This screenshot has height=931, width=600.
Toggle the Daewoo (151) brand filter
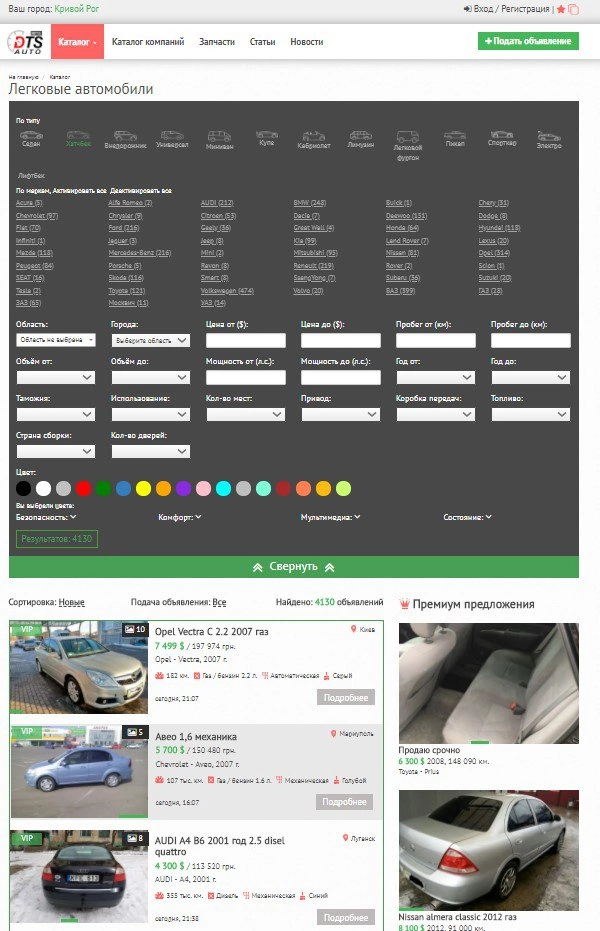(406, 216)
